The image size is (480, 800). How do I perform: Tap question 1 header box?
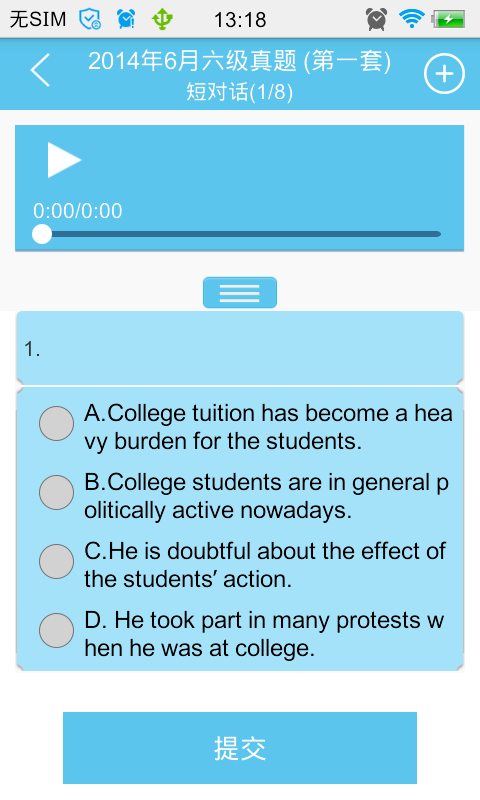[x=240, y=348]
